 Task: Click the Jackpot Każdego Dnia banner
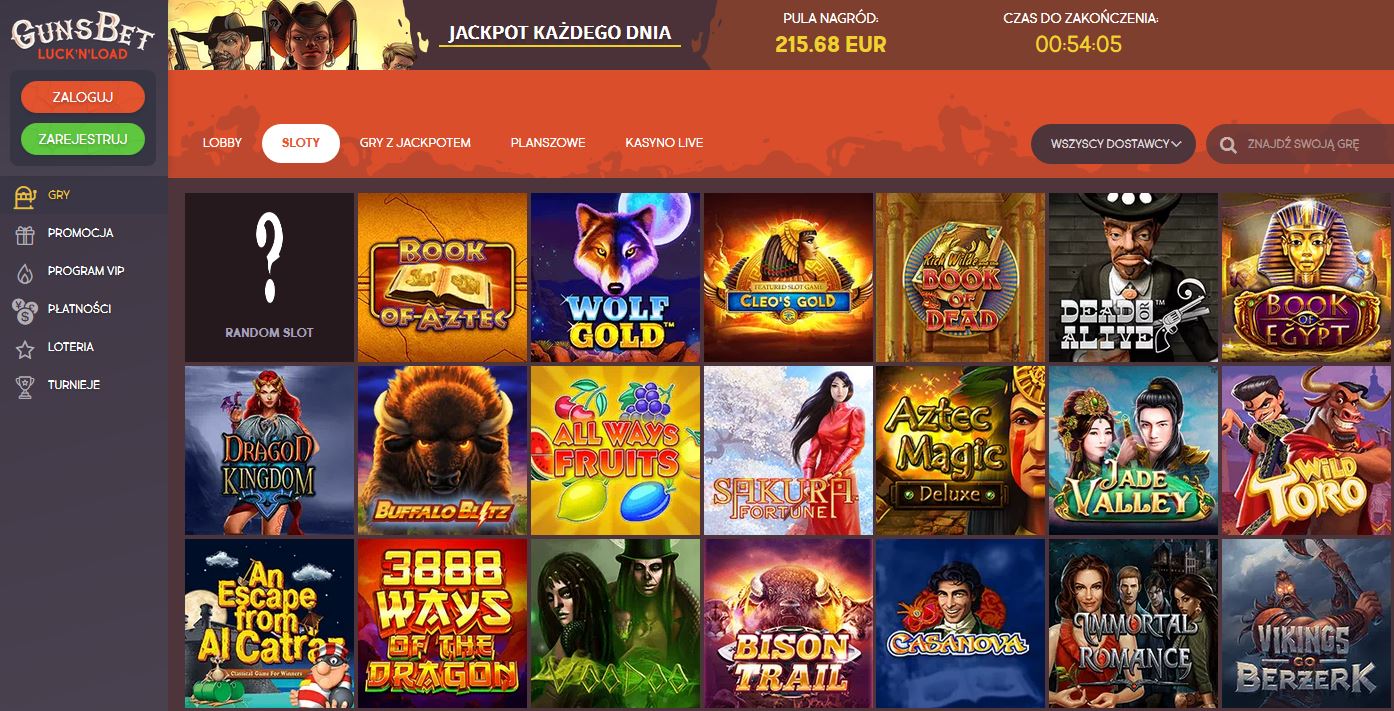tap(560, 32)
